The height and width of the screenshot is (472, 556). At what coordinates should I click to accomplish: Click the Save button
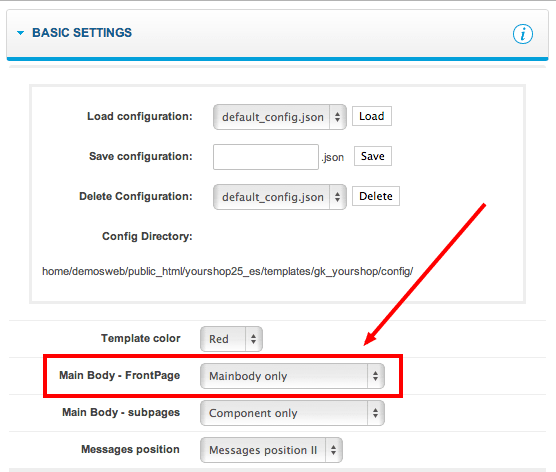[x=373, y=156]
